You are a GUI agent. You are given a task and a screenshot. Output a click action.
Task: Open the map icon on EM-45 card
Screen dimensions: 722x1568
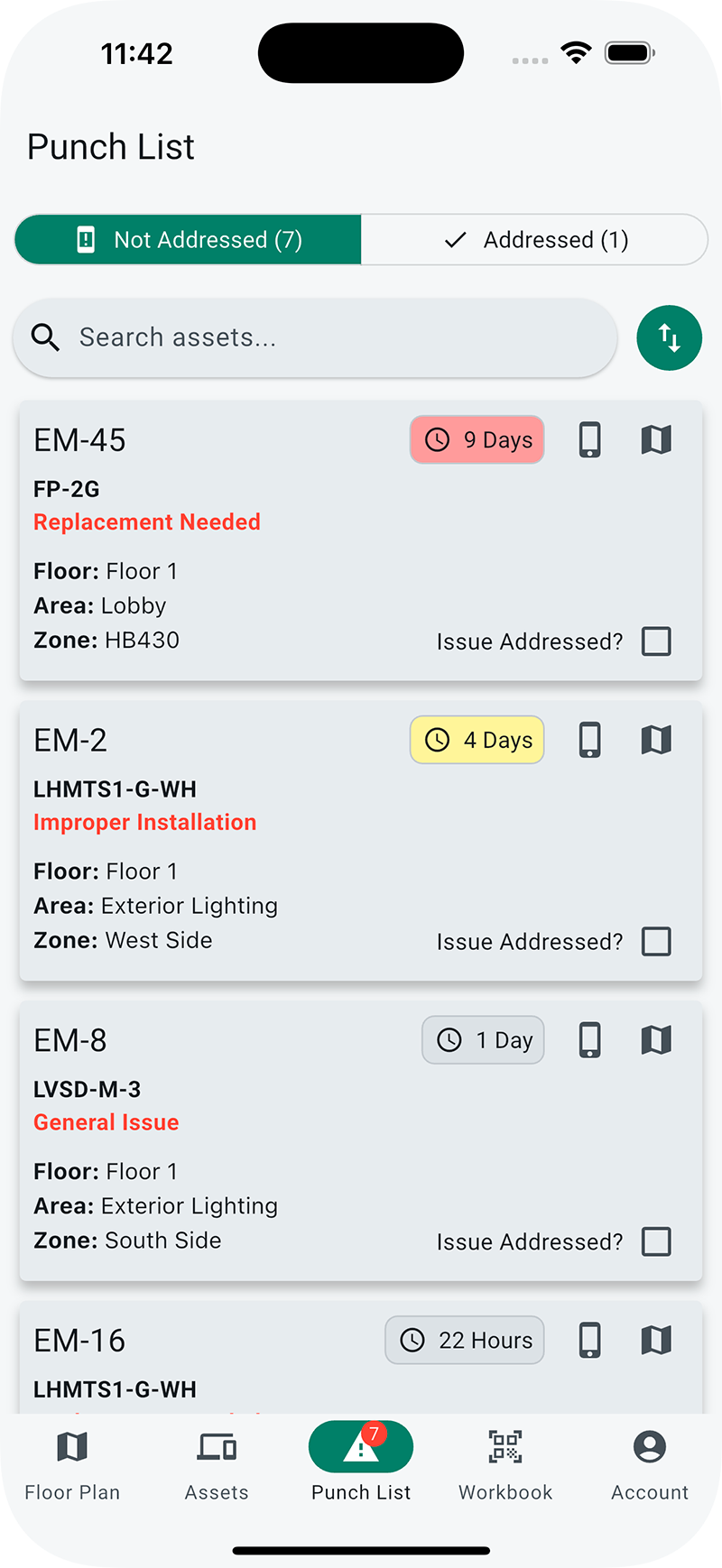656,440
